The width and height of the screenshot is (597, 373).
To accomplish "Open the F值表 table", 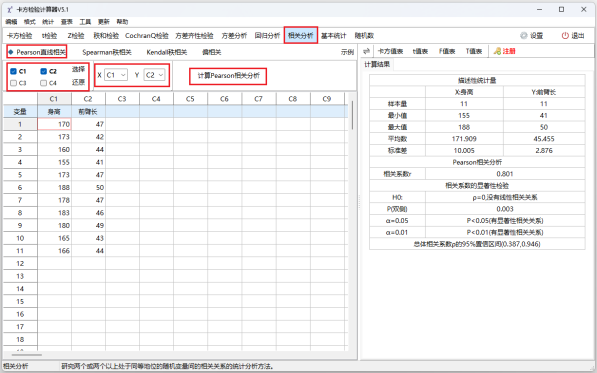I will (447, 51).
